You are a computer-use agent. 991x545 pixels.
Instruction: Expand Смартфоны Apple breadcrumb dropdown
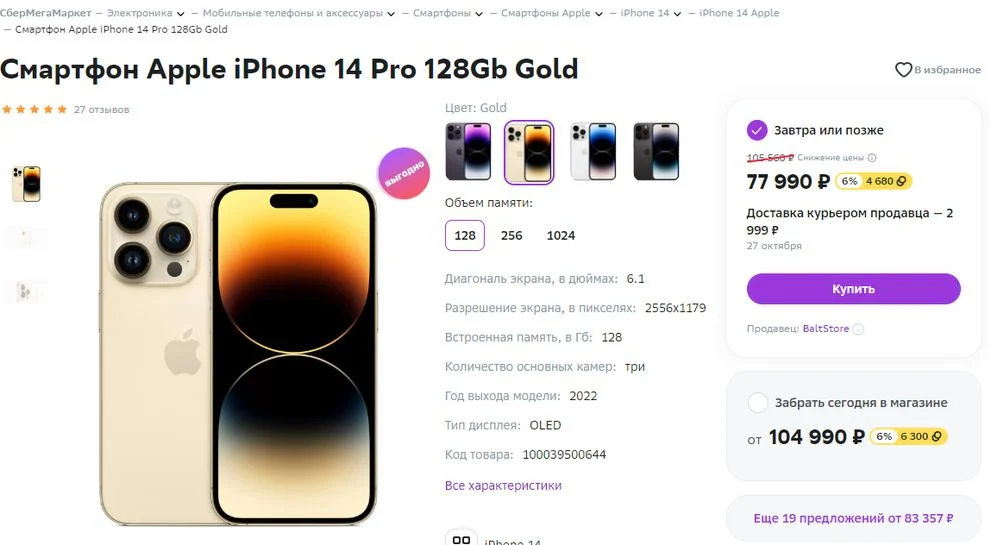[x=599, y=13]
